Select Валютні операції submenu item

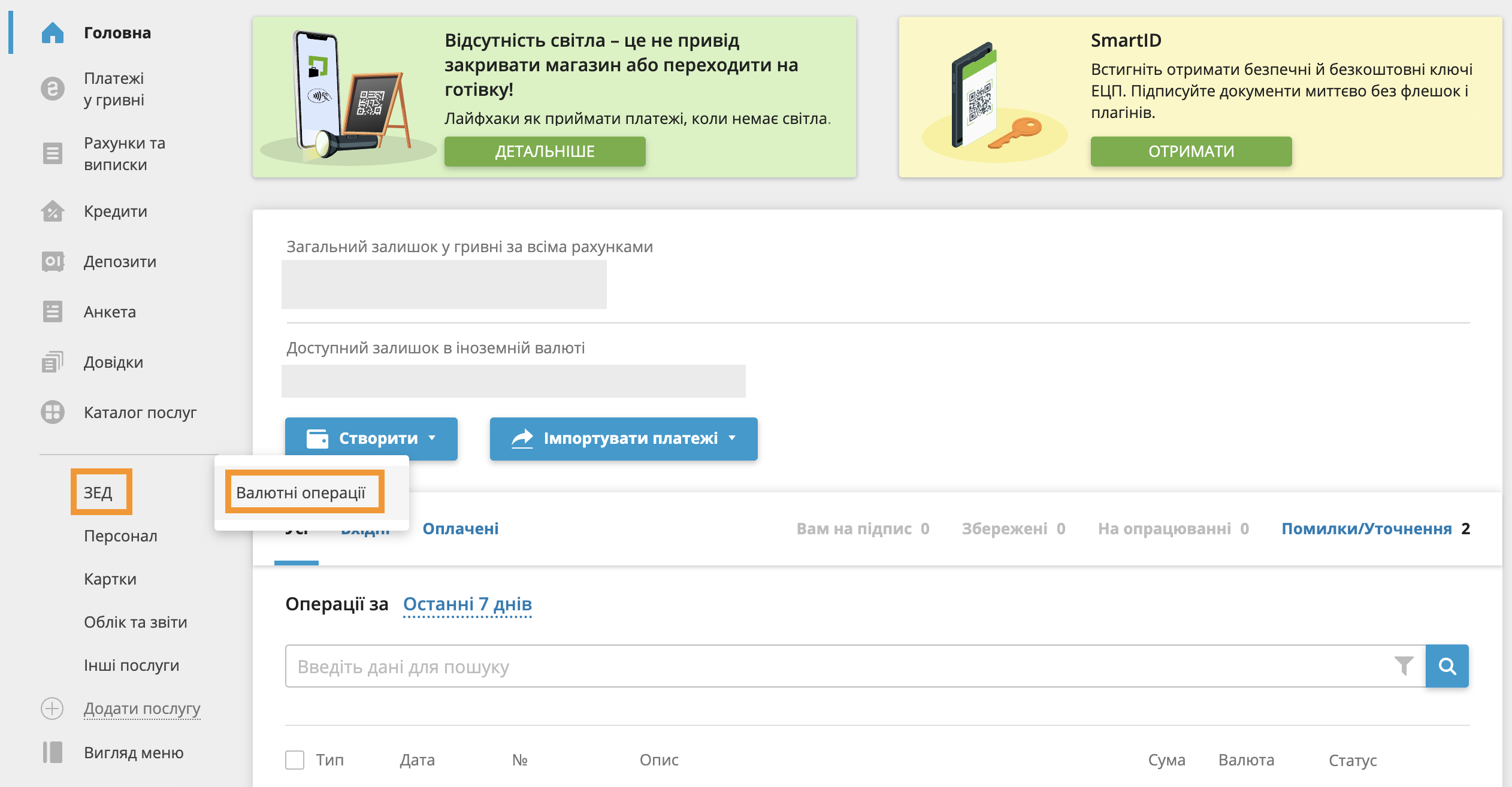point(301,493)
